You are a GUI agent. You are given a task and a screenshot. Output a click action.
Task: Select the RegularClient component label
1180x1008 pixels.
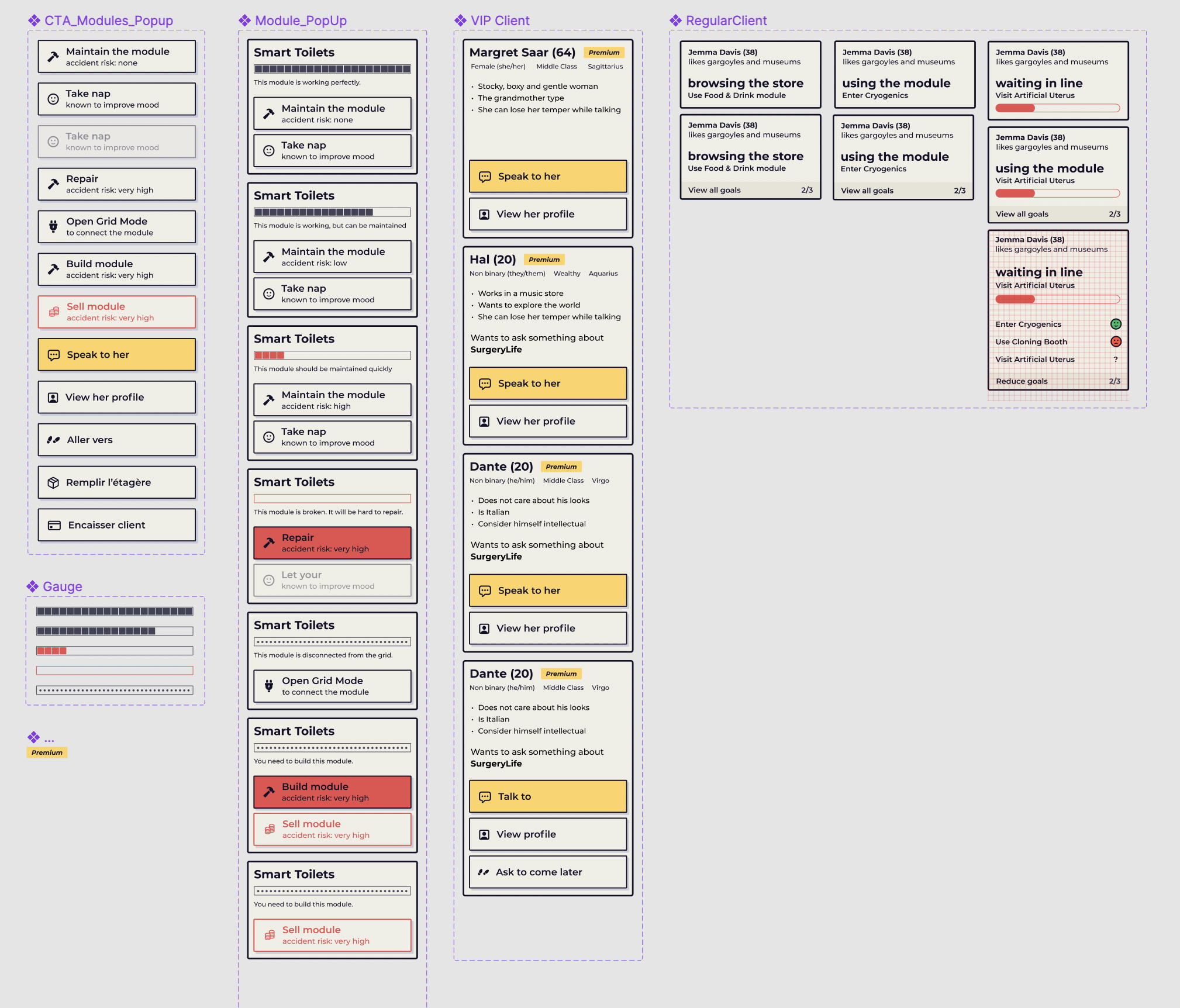pos(726,20)
